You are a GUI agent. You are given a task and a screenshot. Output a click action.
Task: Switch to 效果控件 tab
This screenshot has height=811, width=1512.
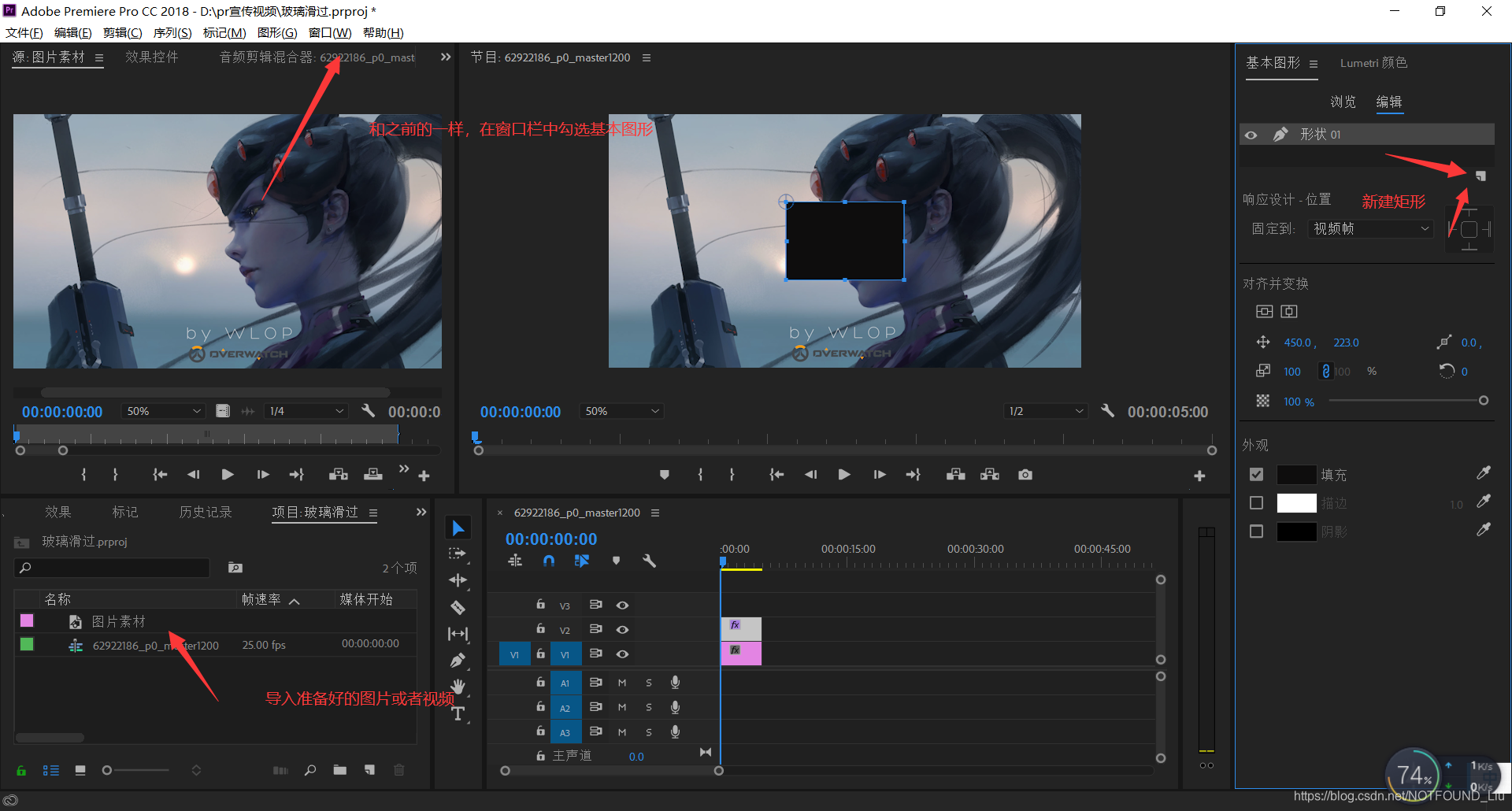(x=152, y=57)
